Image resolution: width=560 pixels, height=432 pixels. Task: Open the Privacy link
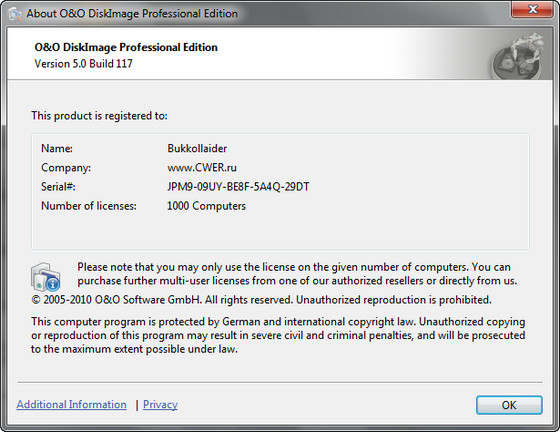coord(160,405)
